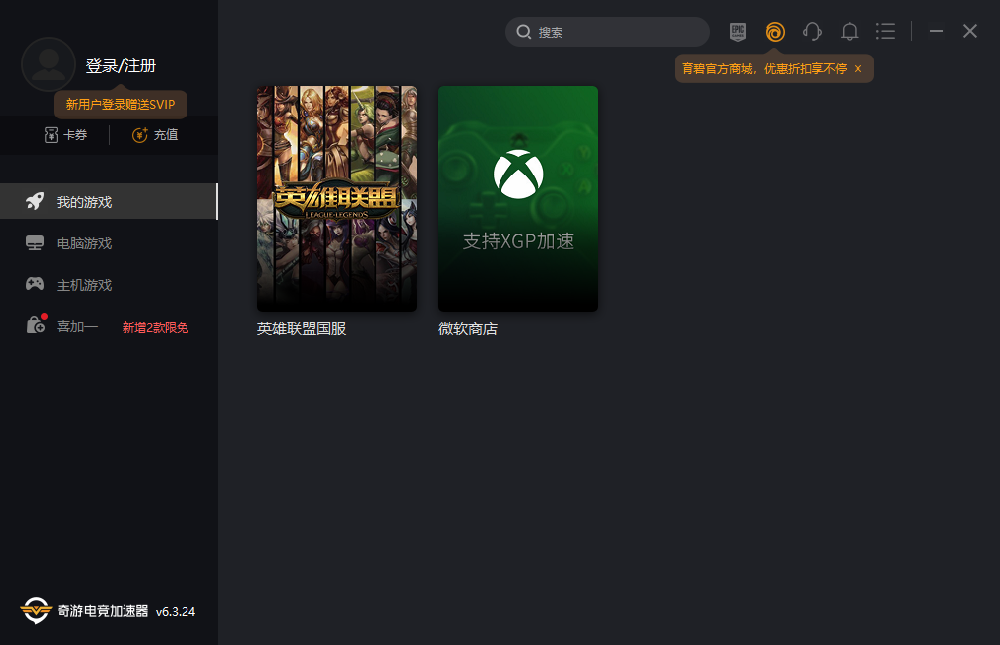Click the search magnifier icon

pos(524,32)
